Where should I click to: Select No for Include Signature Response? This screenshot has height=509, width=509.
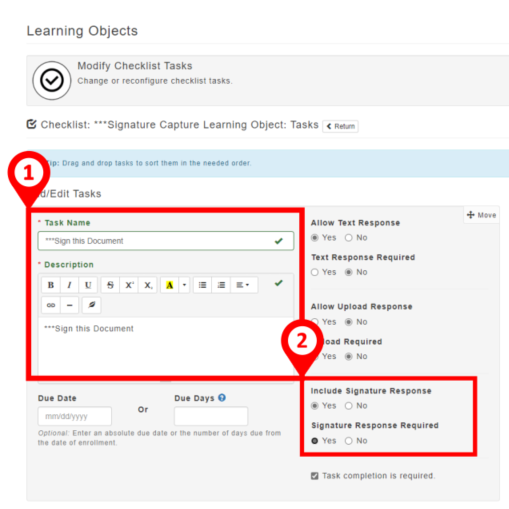tap(349, 406)
